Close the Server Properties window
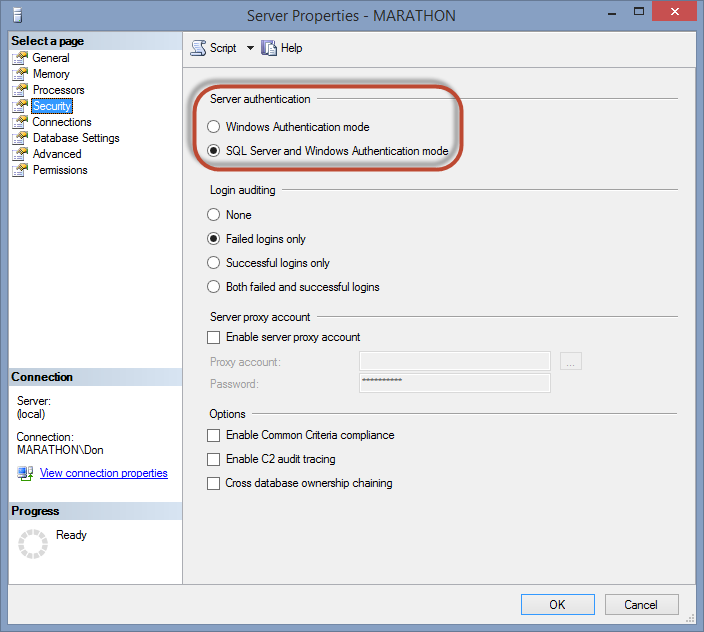This screenshot has height=632, width=704. pos(674,11)
